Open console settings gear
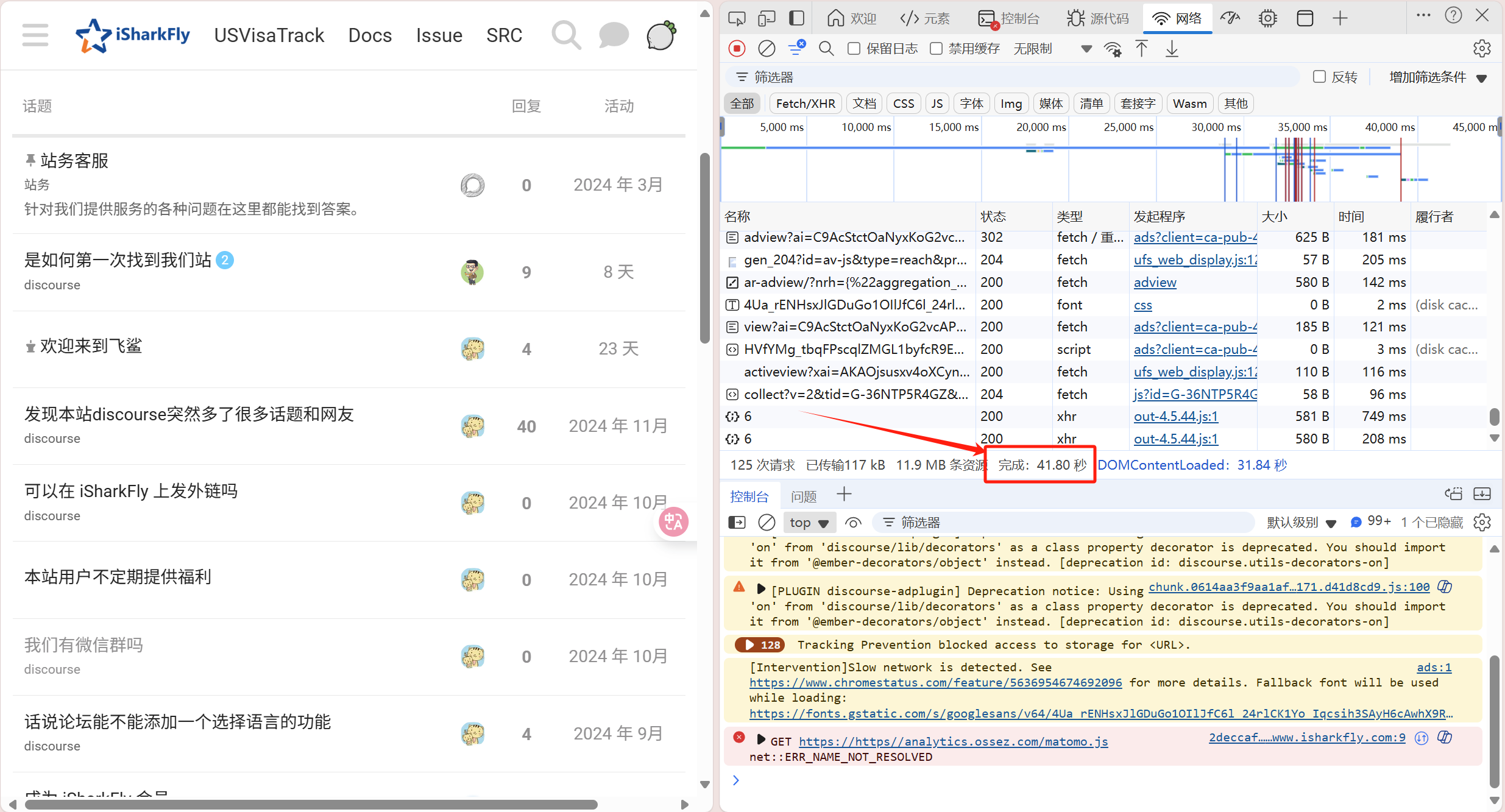 (x=1482, y=523)
